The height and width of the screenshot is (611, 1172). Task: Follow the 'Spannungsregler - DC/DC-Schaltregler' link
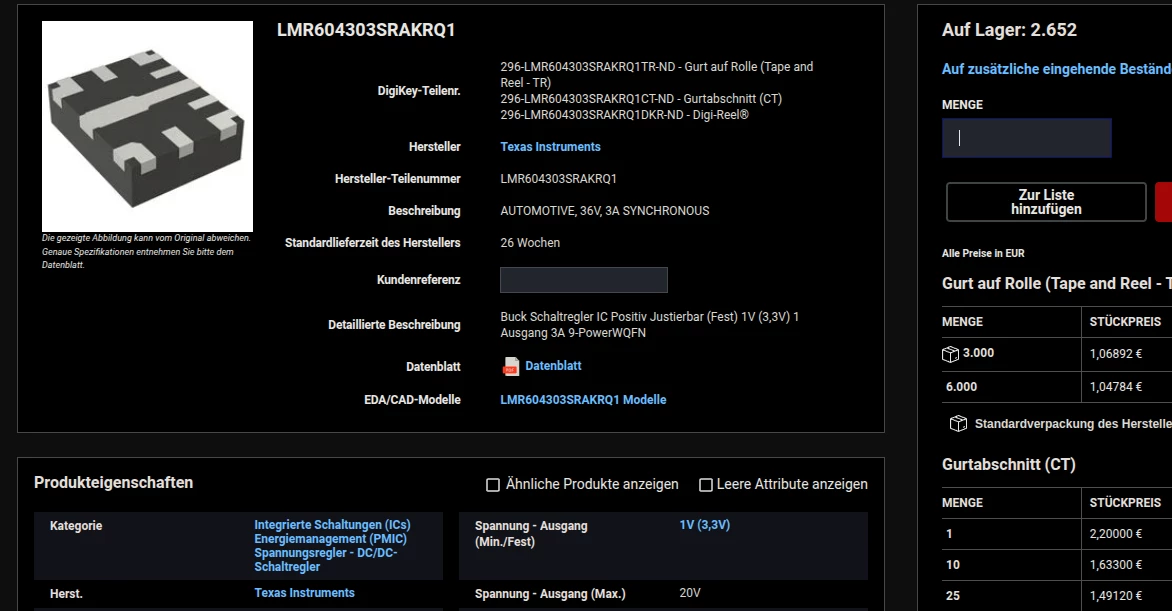click(325, 559)
